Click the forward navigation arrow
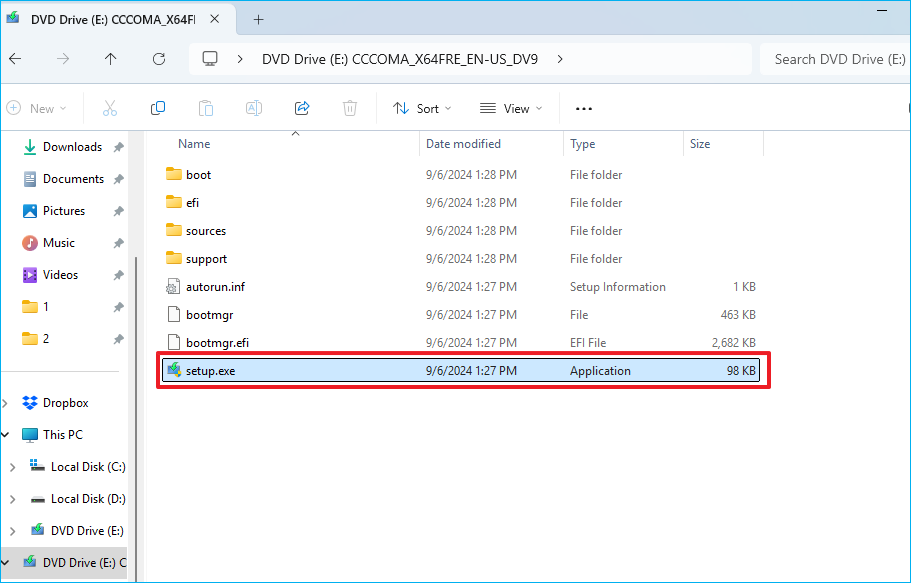The height and width of the screenshot is (583, 911). coord(63,59)
